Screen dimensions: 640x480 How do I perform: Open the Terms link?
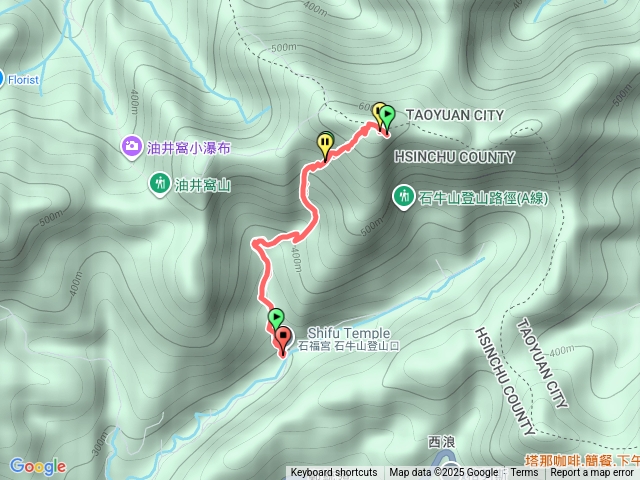(524, 473)
